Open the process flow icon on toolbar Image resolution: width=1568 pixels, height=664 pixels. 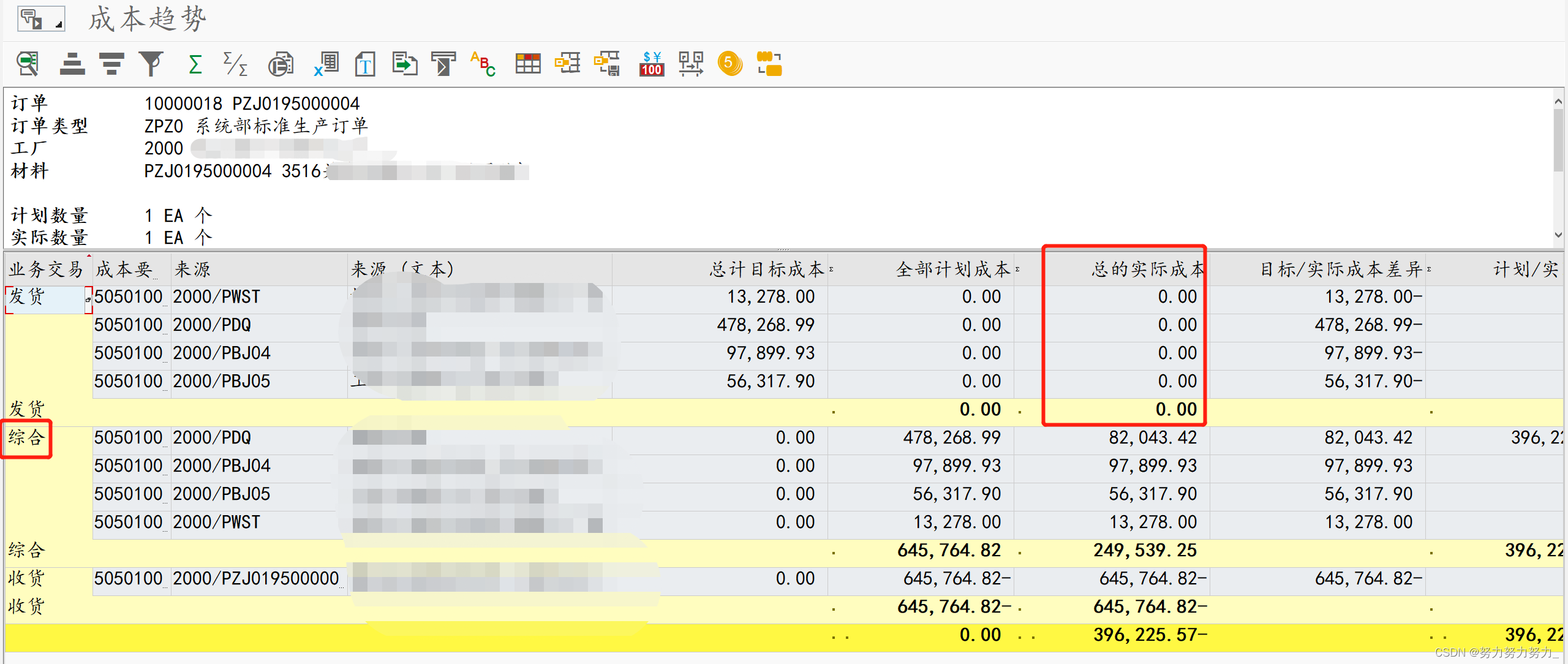point(690,64)
